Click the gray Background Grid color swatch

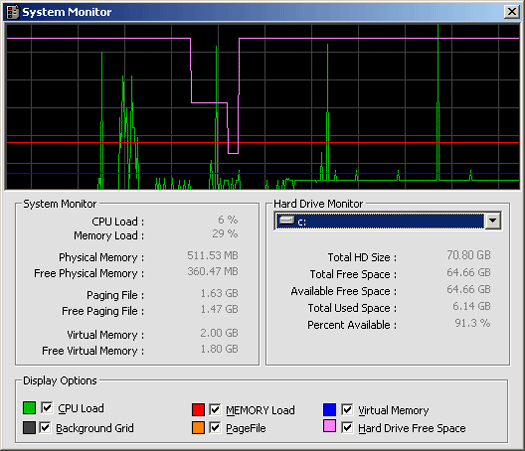click(x=29, y=428)
